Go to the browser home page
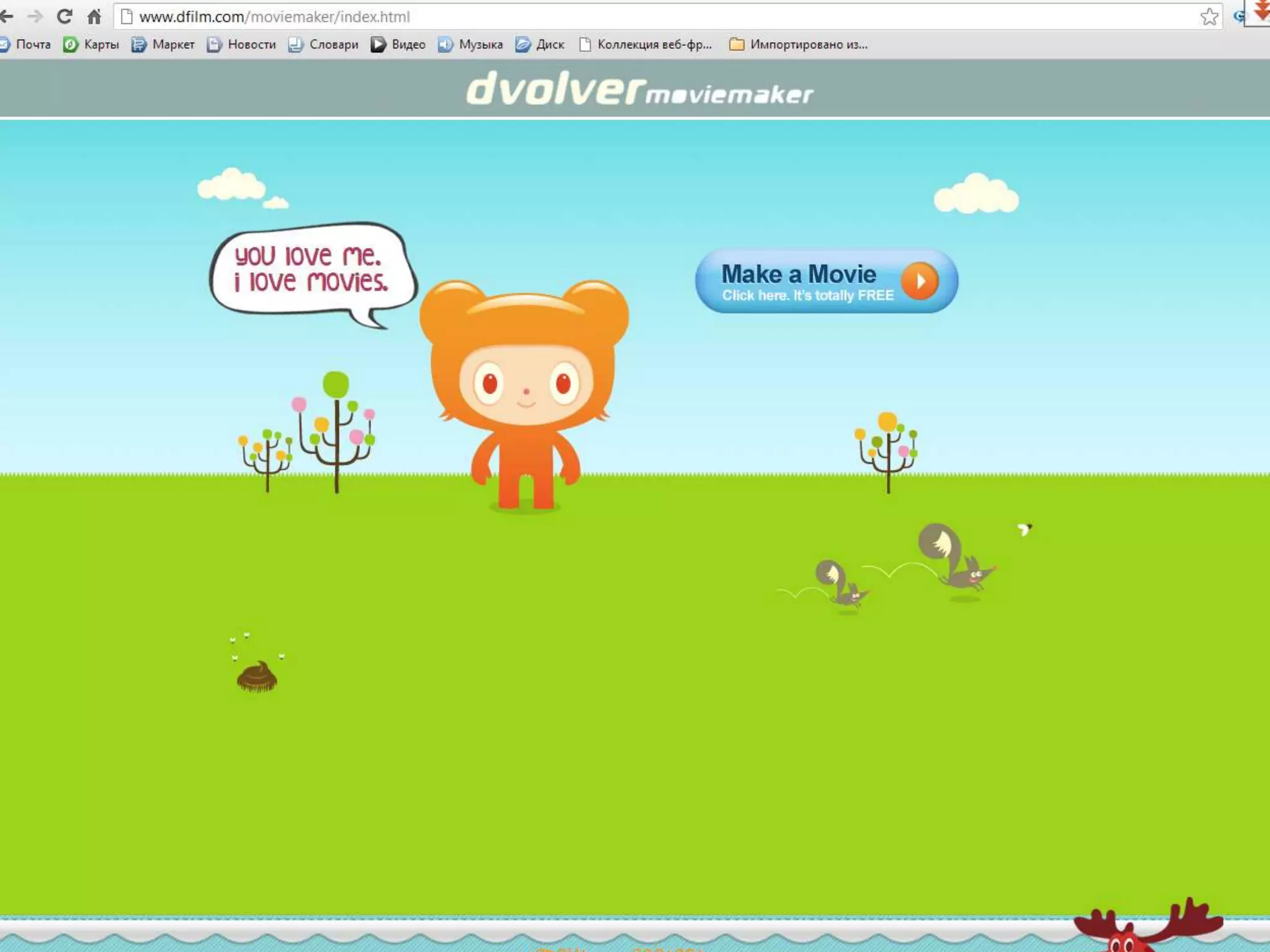Screen dimensions: 1270x952 tap(94, 17)
